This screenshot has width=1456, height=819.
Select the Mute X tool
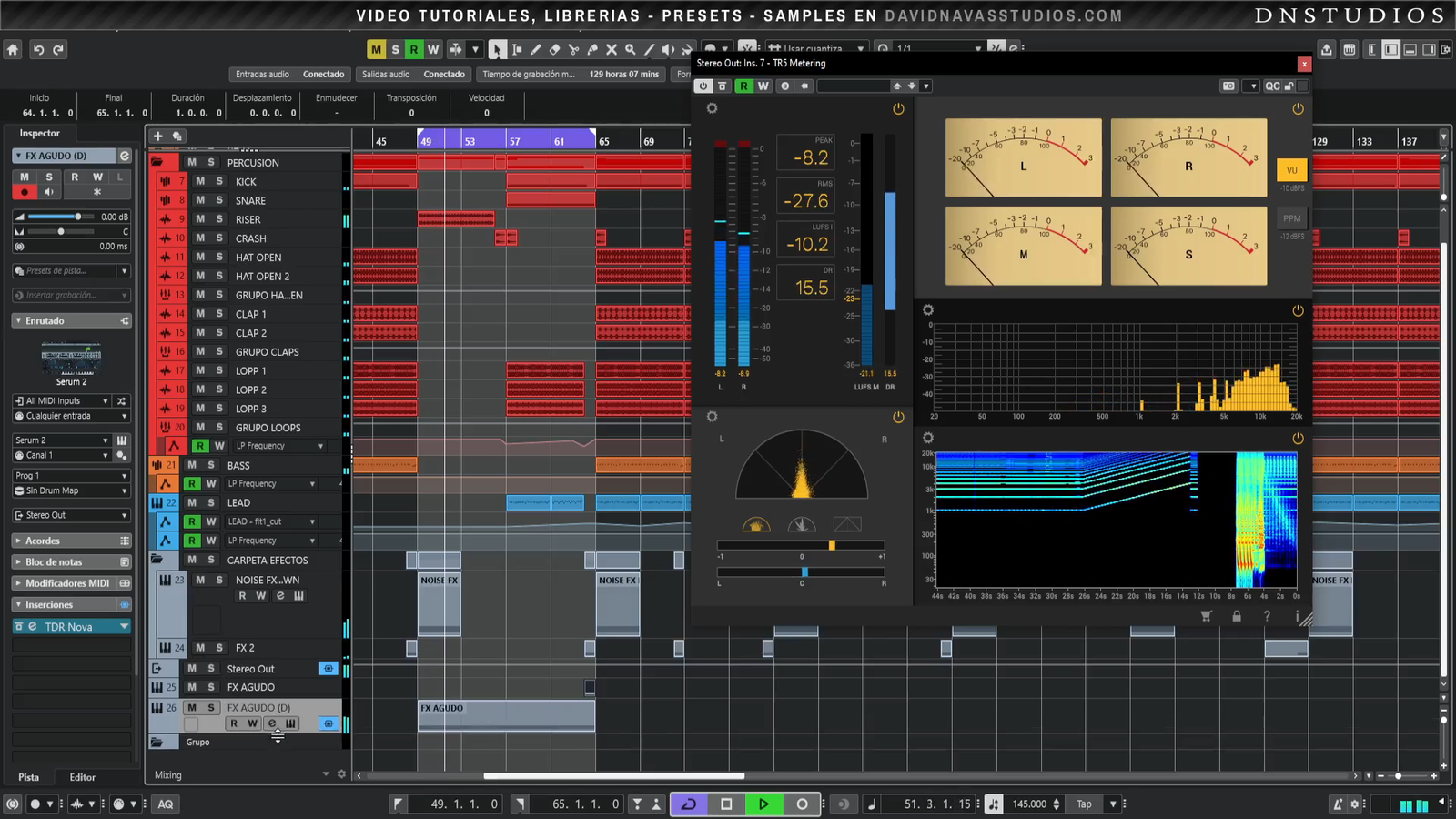(612, 50)
